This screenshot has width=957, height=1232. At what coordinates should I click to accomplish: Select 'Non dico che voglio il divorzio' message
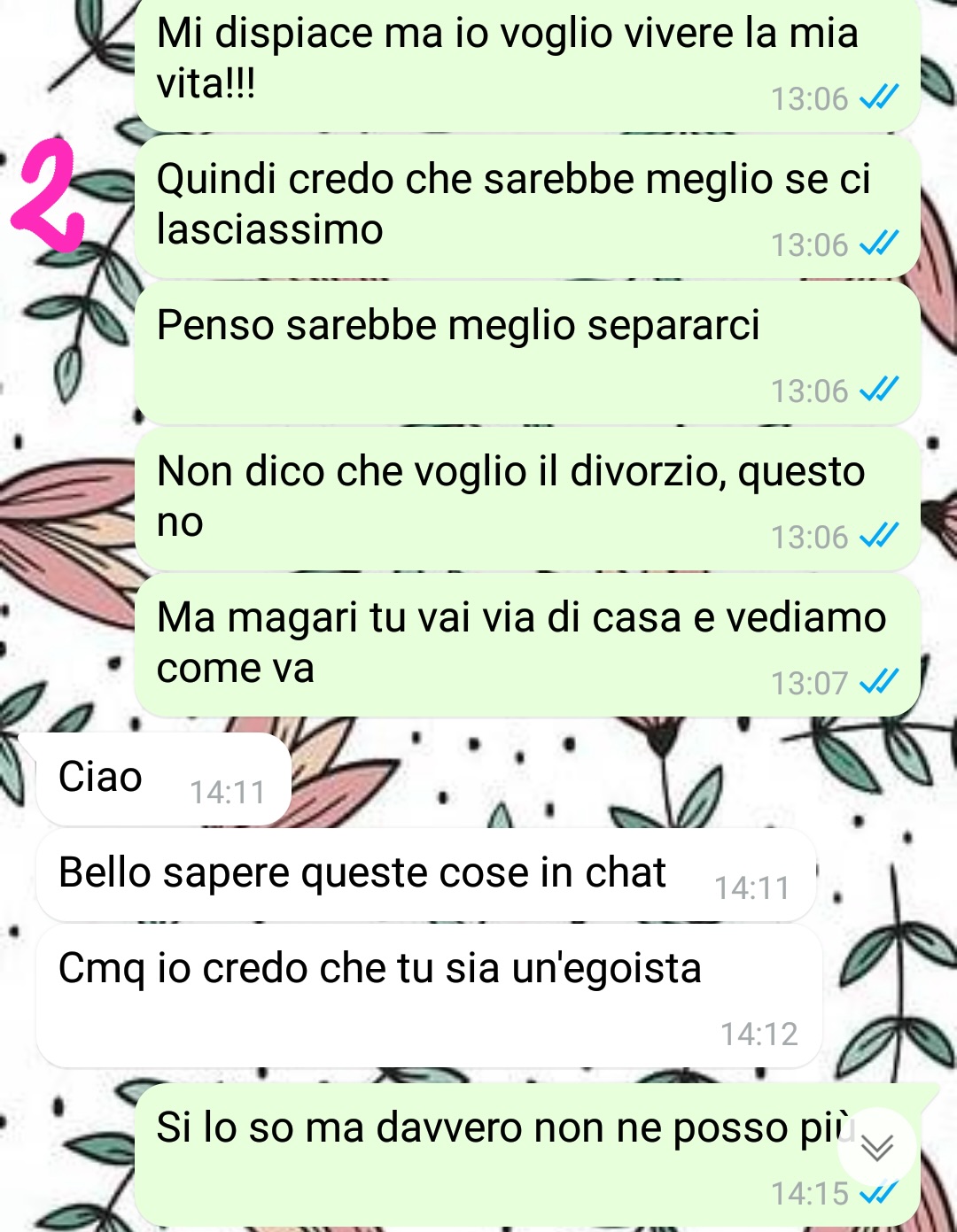527,500
